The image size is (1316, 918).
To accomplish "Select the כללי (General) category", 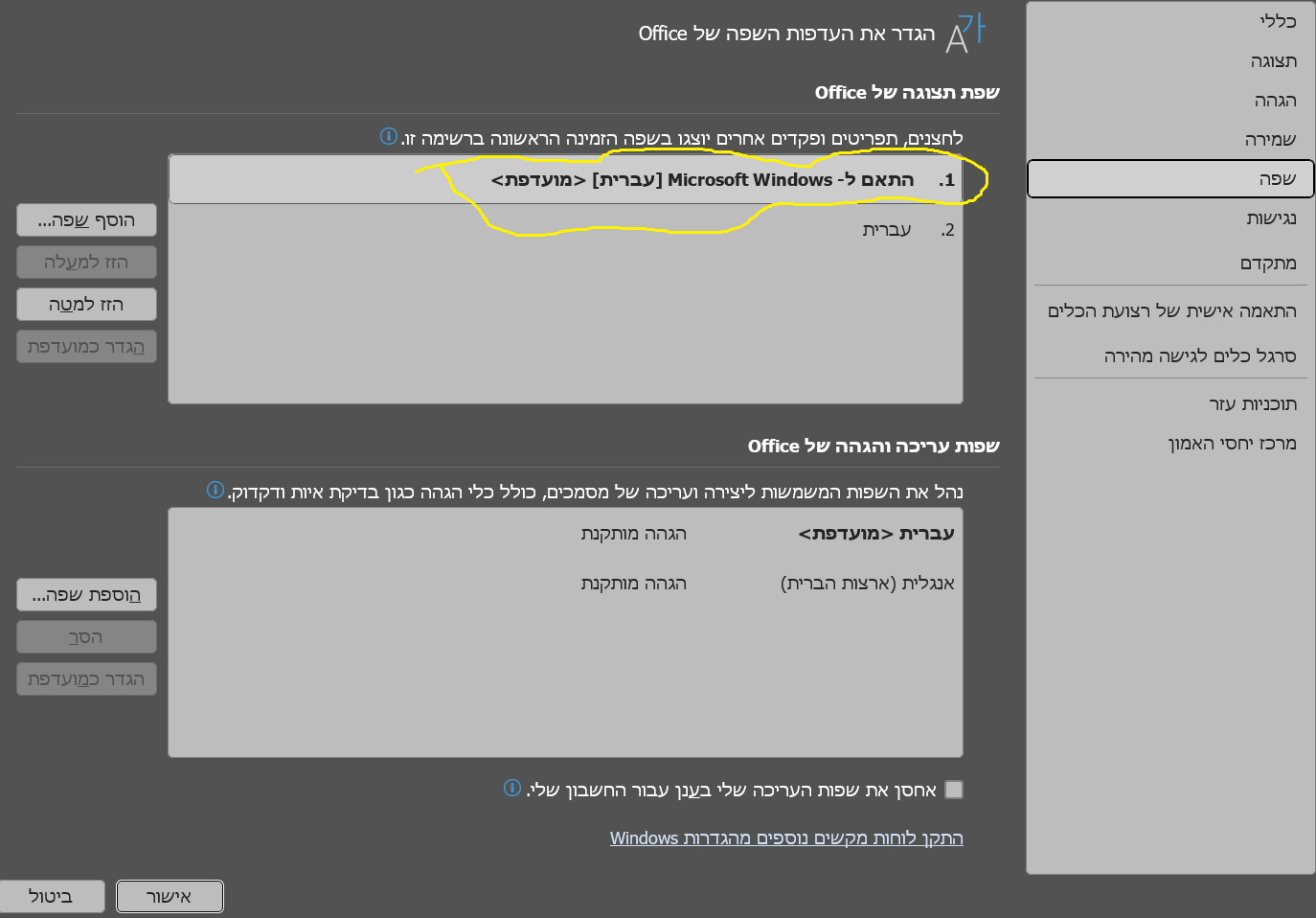I will (x=1274, y=22).
